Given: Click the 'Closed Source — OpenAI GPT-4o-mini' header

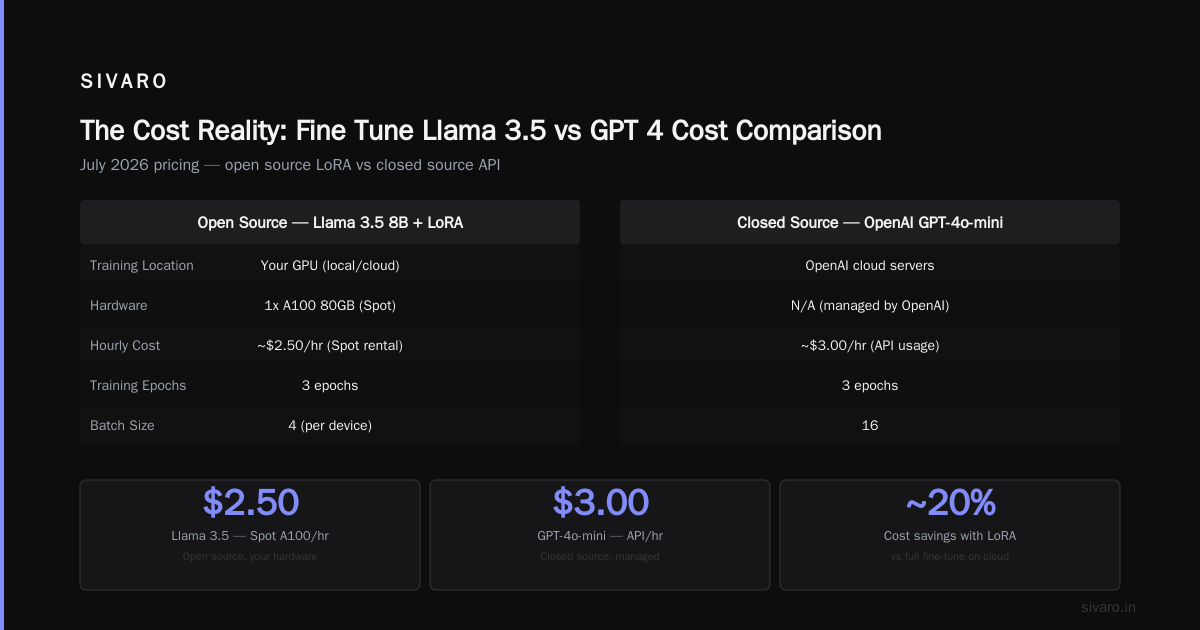Looking at the screenshot, I should [x=870, y=222].
